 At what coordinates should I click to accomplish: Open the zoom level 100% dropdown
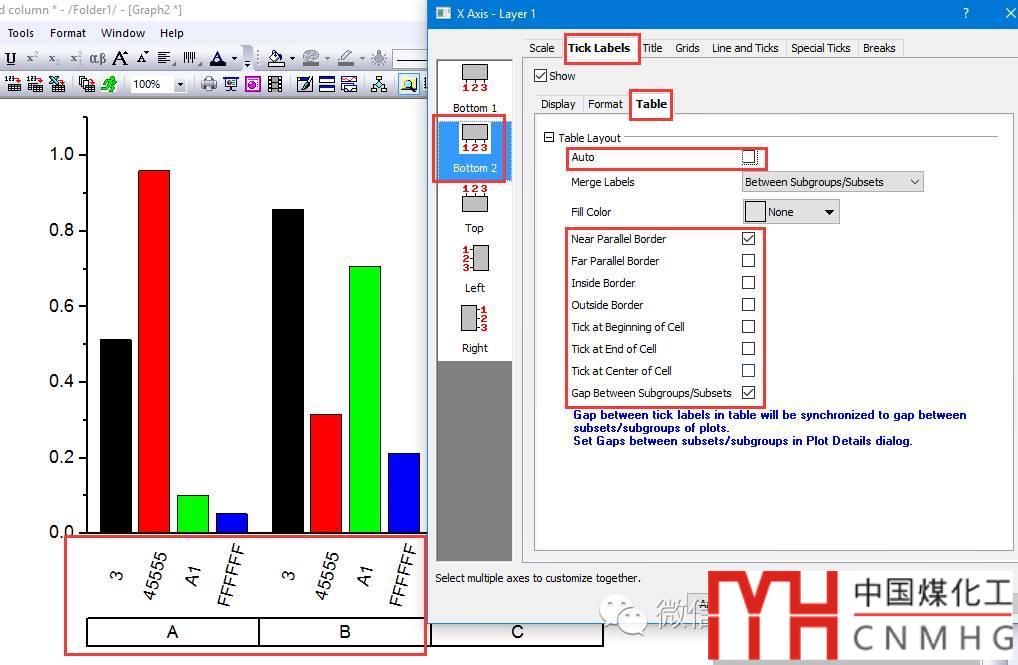[180, 85]
